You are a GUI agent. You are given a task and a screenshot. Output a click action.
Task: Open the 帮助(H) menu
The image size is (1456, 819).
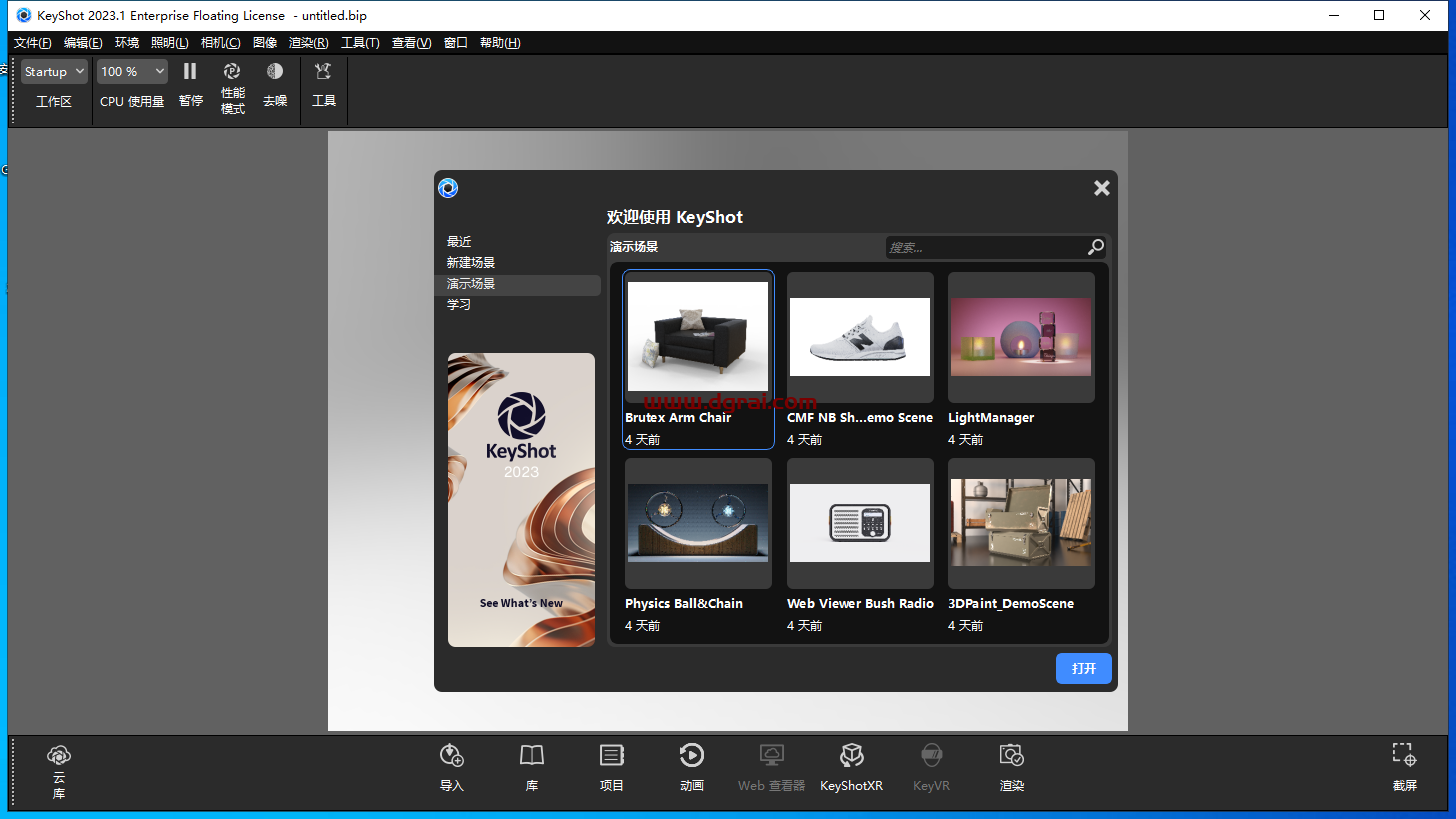point(500,42)
